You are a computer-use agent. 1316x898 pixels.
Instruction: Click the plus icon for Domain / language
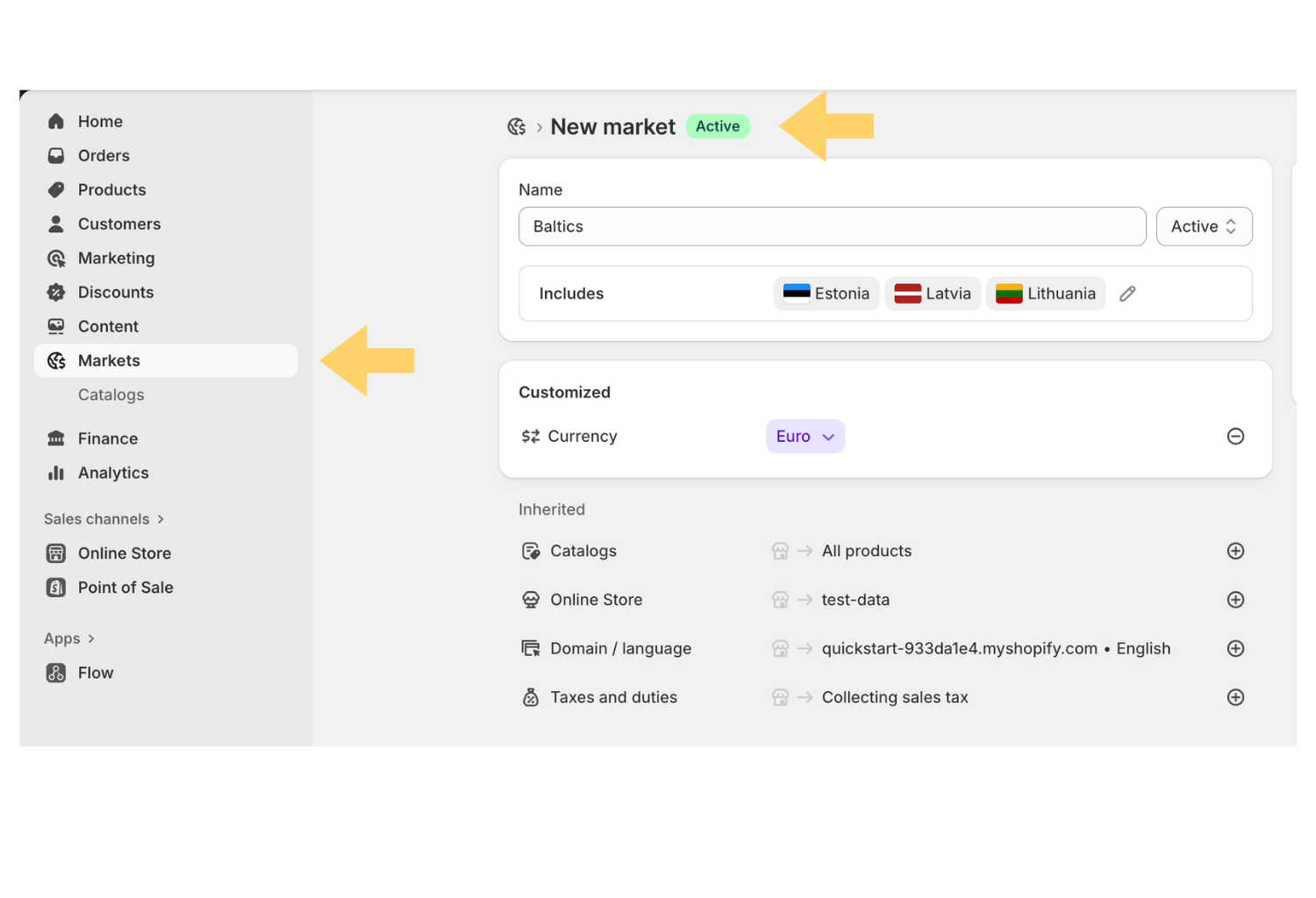(1235, 649)
